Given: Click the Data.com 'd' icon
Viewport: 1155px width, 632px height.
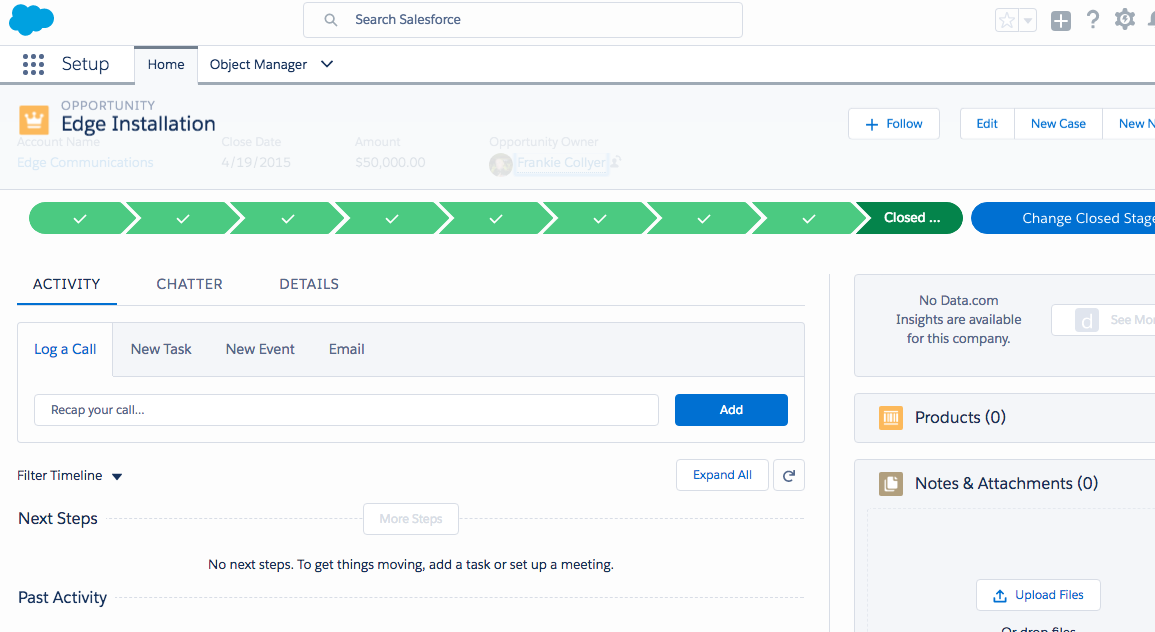Looking at the screenshot, I should tap(1086, 320).
